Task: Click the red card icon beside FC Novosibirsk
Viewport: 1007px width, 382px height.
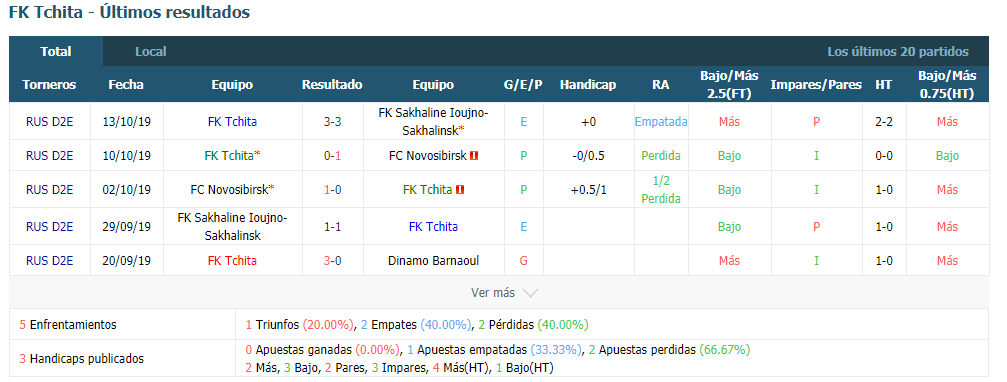Action: click(x=475, y=155)
